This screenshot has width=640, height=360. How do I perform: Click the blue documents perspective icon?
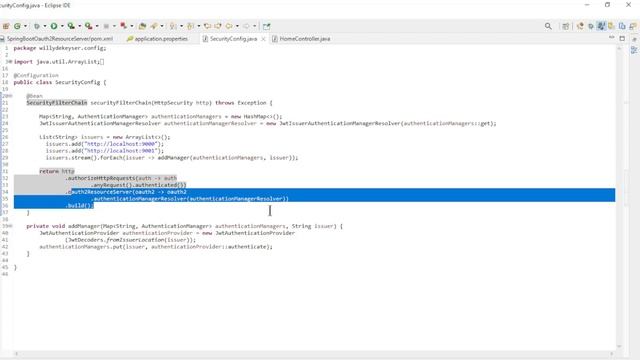click(x=622, y=26)
